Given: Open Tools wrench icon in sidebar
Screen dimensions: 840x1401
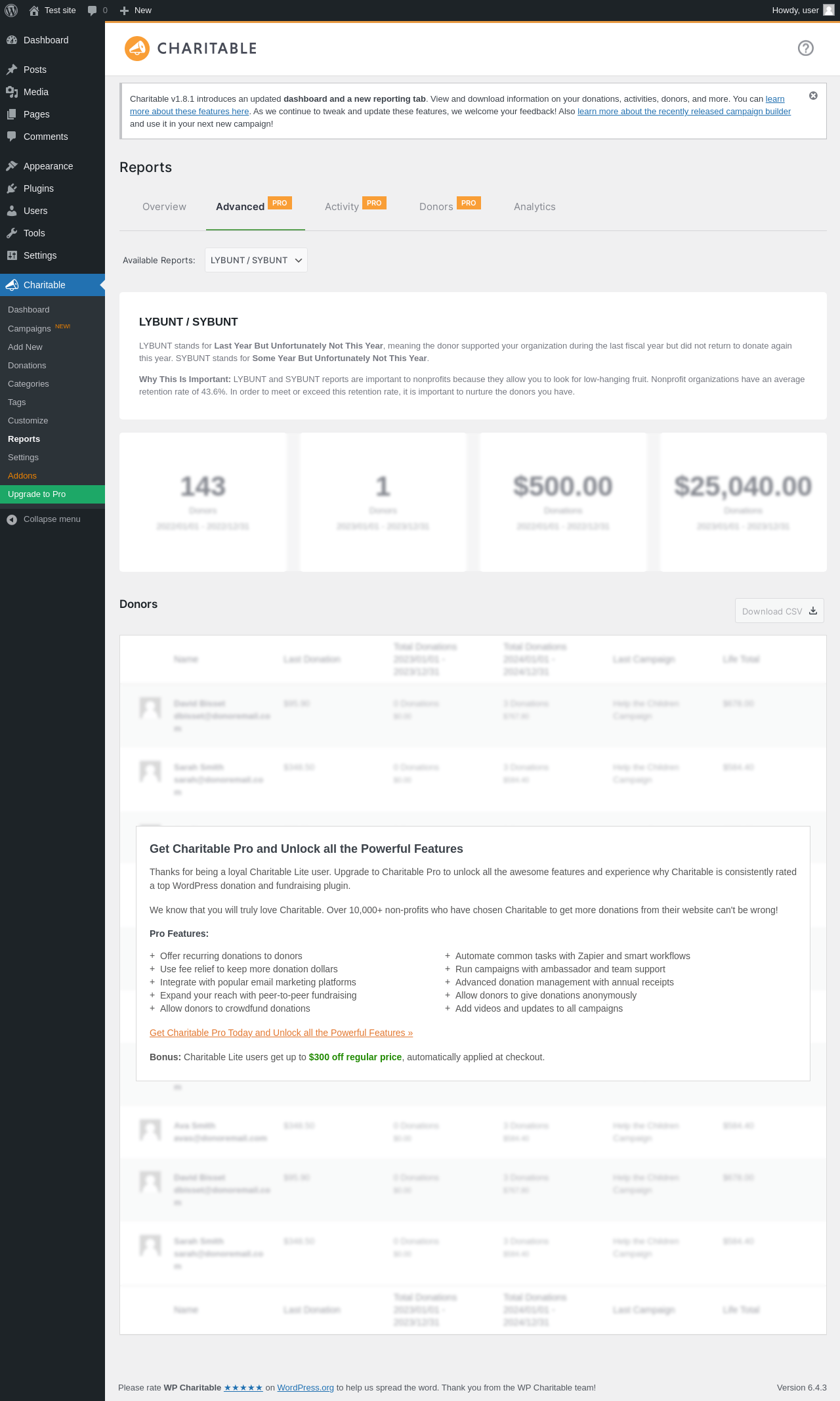Looking at the screenshot, I should click(x=12, y=233).
